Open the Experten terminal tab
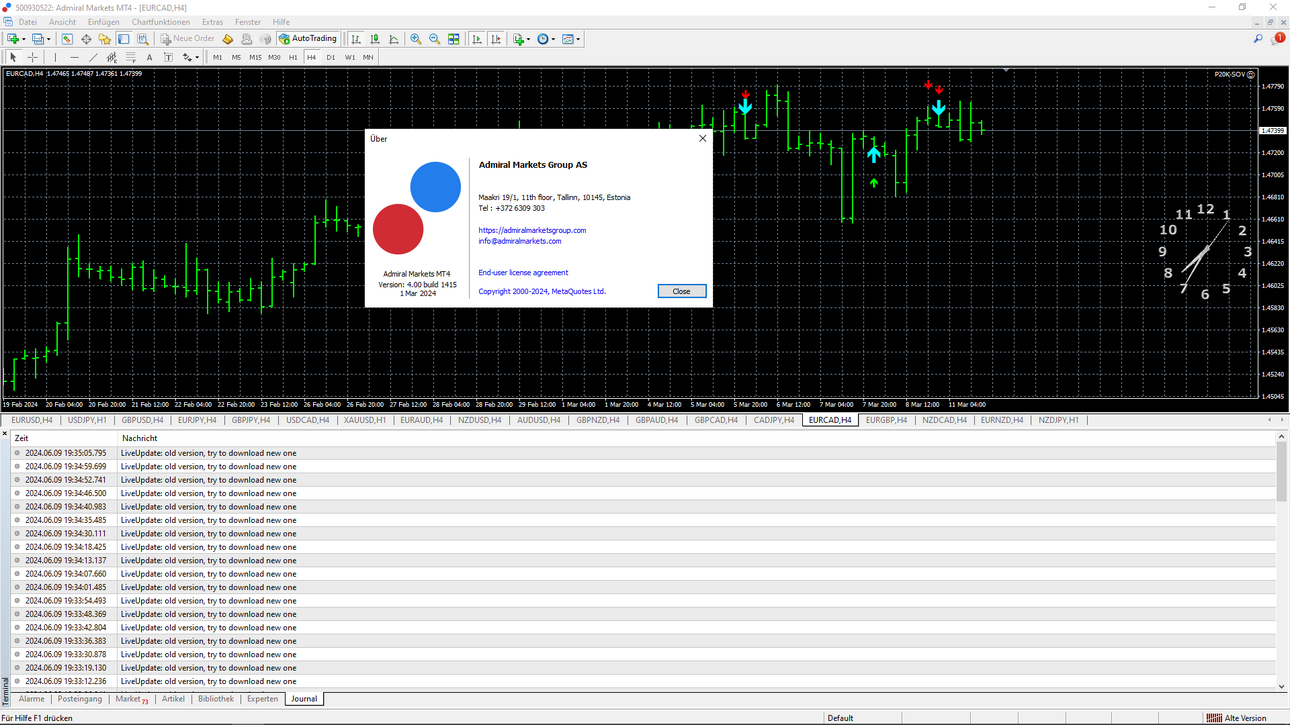This screenshot has width=1290, height=725. pos(262,699)
